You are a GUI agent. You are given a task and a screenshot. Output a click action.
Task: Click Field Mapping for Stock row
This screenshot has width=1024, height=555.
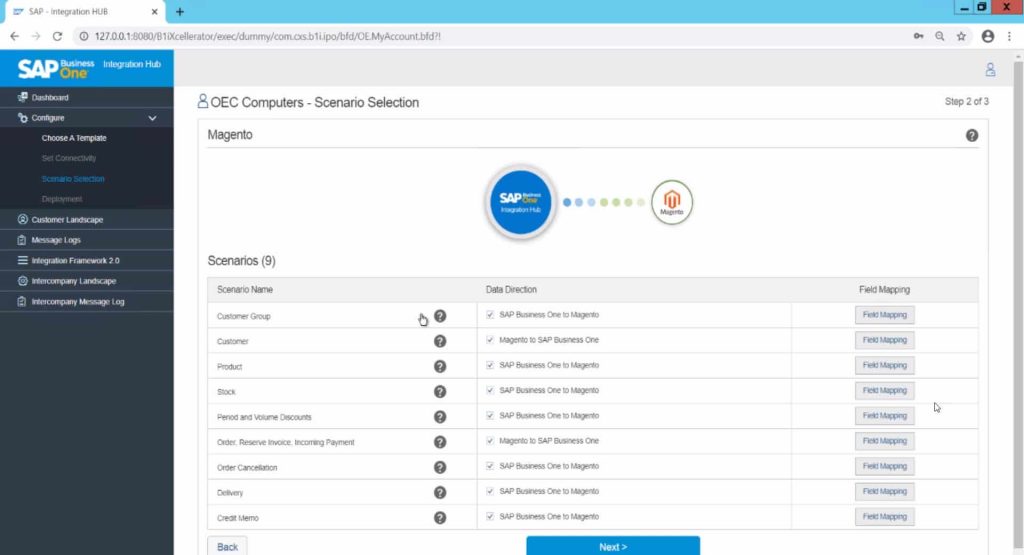pyautogui.click(x=884, y=390)
